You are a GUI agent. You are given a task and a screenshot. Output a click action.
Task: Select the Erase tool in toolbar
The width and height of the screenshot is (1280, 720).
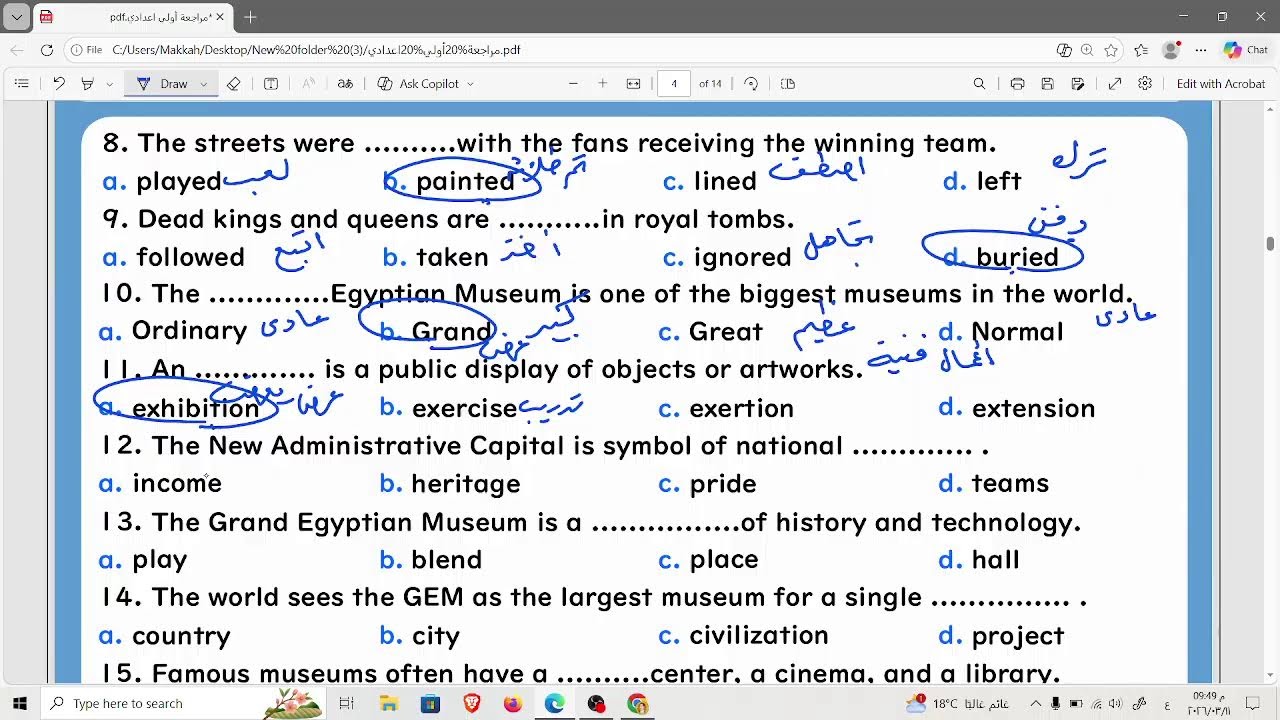coord(233,84)
